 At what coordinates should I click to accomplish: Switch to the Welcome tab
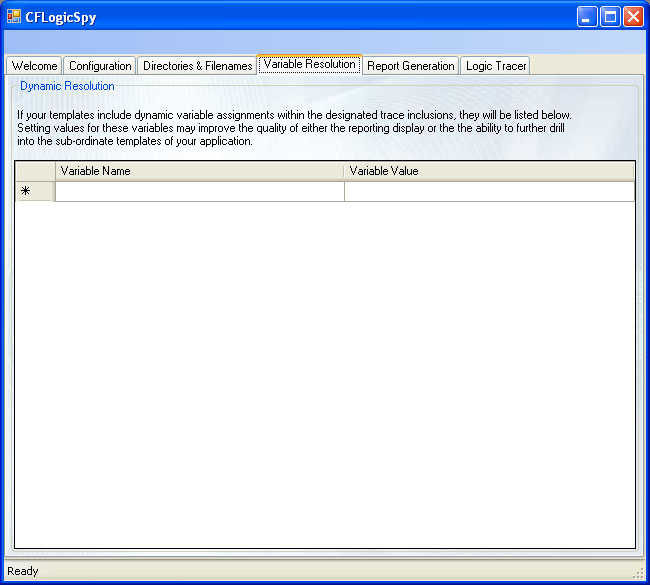click(34, 66)
